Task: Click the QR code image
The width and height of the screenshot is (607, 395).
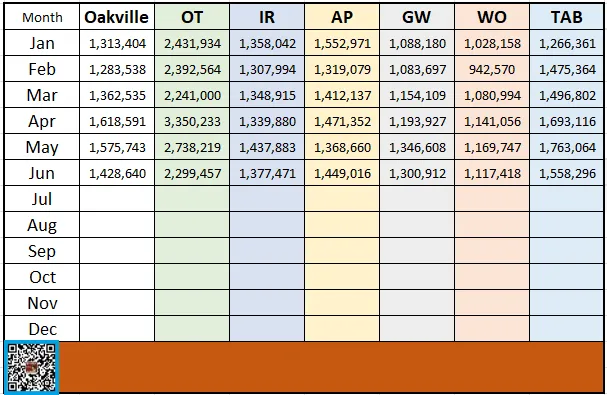Action: pos(31,368)
